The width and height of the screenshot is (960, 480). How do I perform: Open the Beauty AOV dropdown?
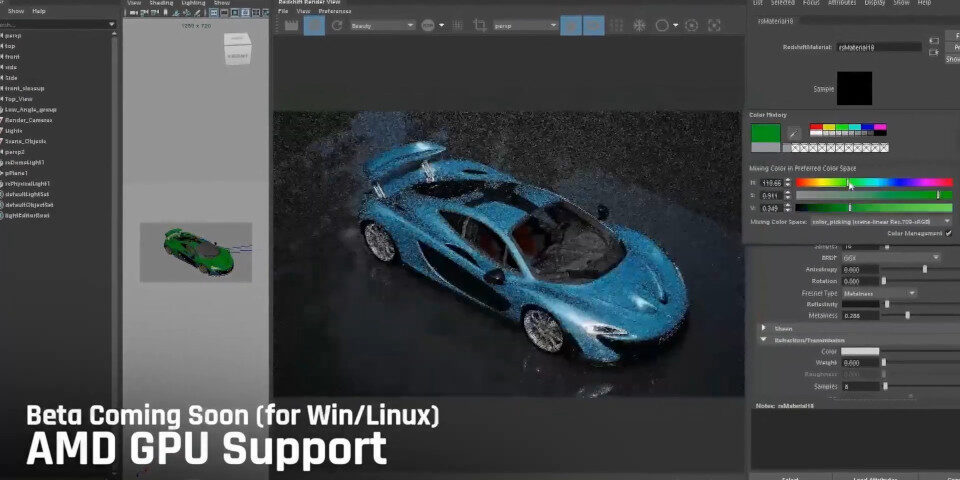pos(382,25)
